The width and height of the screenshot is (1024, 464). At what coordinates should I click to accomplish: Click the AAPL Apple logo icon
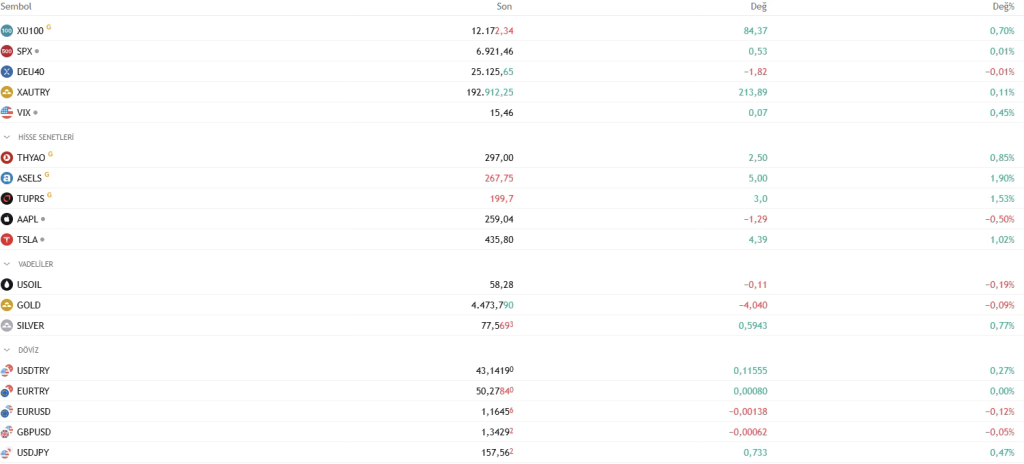(7, 219)
